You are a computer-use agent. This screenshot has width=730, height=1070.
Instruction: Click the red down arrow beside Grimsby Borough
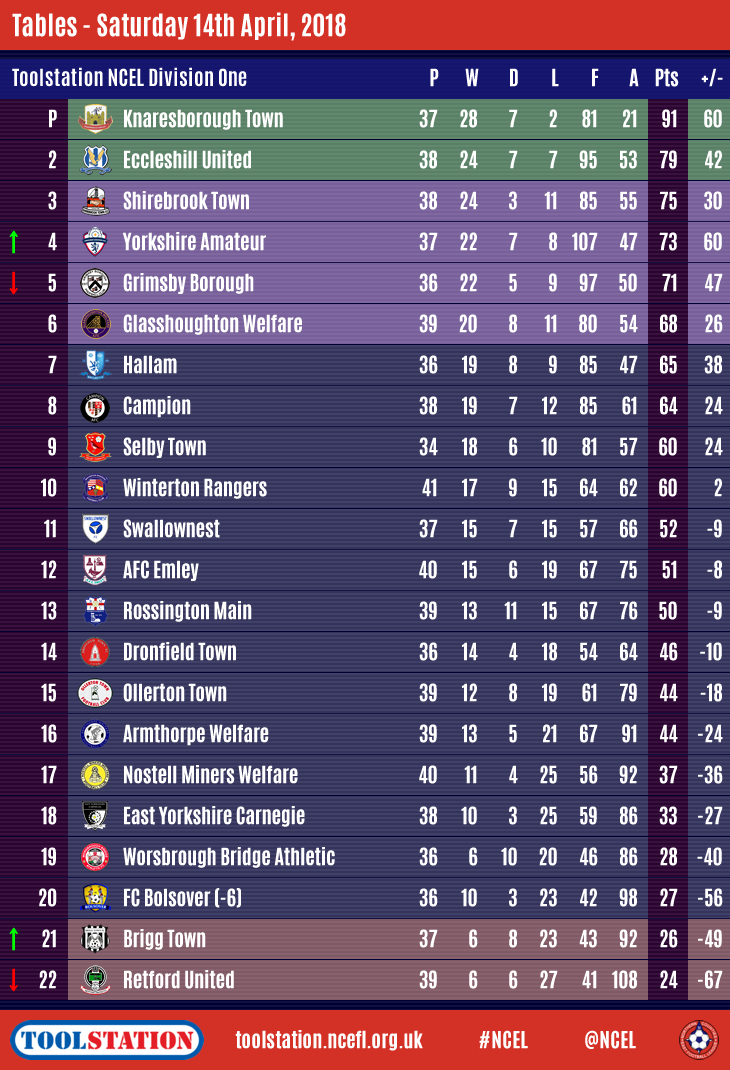click(14, 283)
